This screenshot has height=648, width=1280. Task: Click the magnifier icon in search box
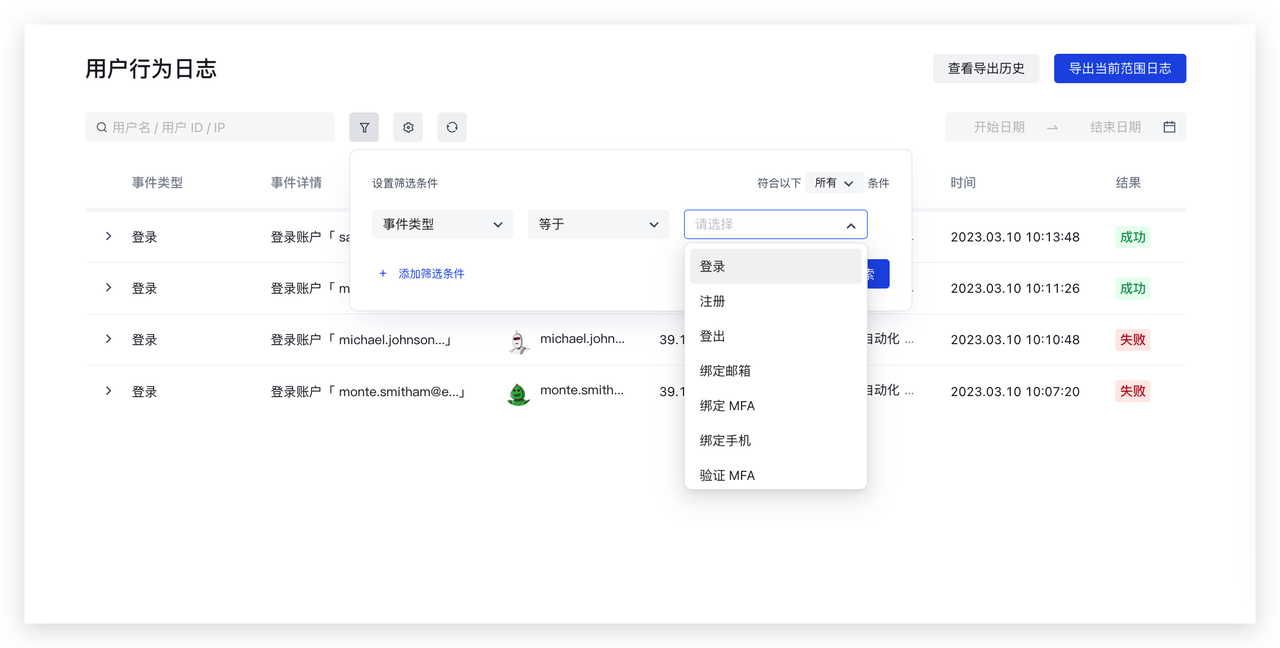pyautogui.click(x=101, y=127)
